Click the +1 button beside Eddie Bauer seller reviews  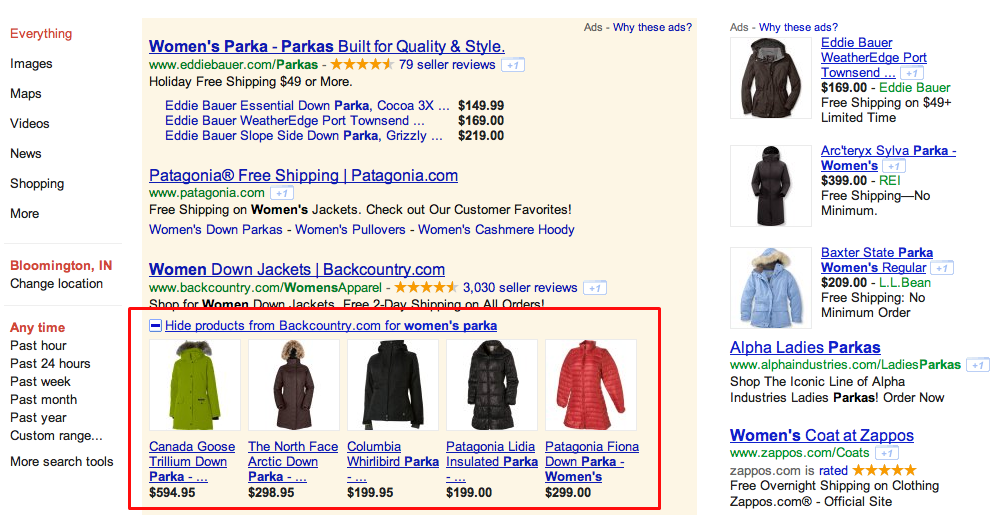(x=513, y=65)
